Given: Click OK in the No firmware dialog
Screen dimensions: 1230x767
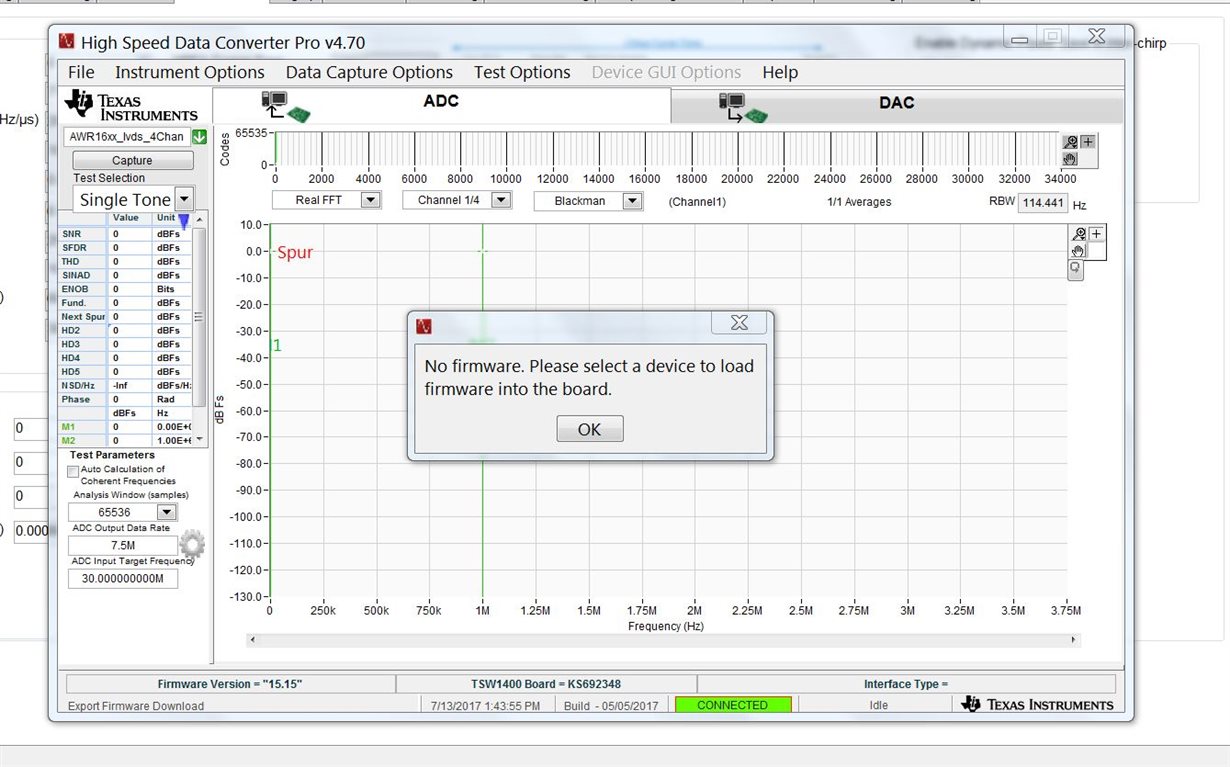Looking at the screenshot, I should [590, 429].
